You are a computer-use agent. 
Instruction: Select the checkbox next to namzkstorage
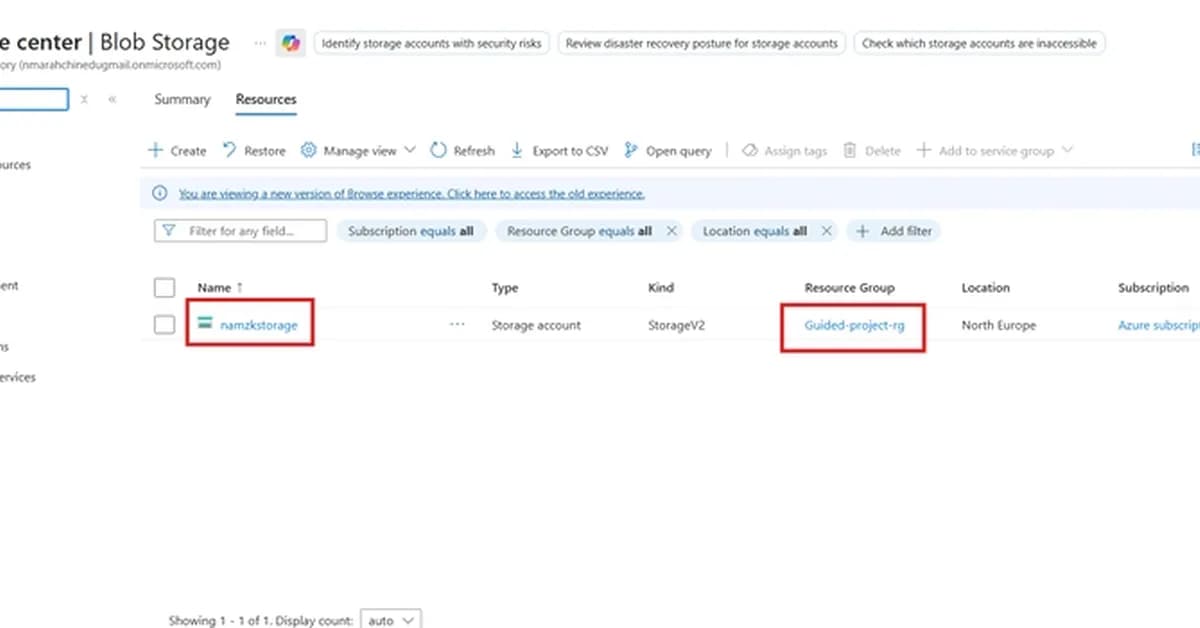point(164,324)
